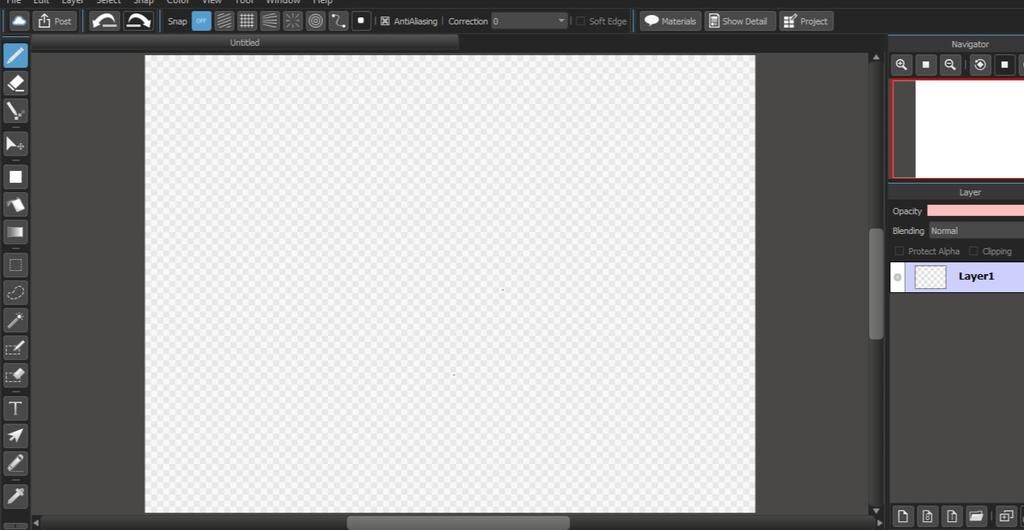Image resolution: width=1024 pixels, height=530 pixels.
Task: Toggle the Snap Off button
Action: click(202, 21)
